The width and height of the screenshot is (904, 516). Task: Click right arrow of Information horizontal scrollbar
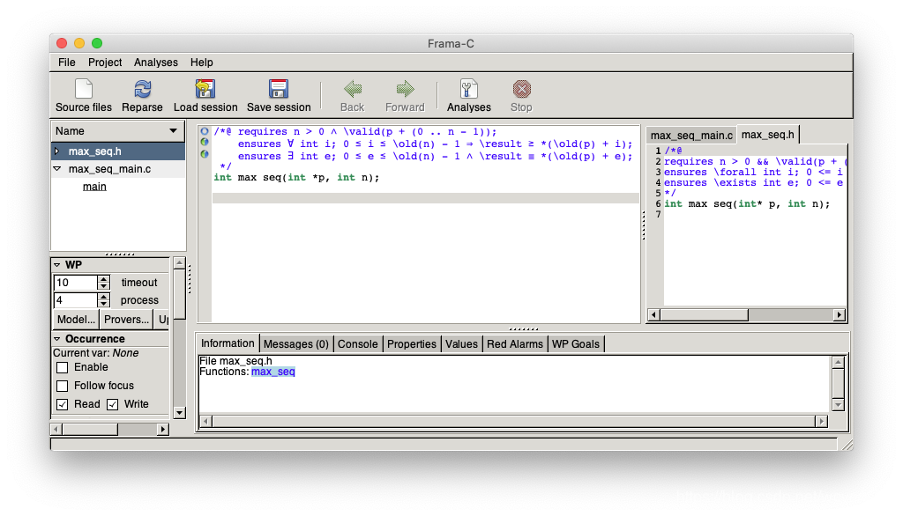coord(822,421)
